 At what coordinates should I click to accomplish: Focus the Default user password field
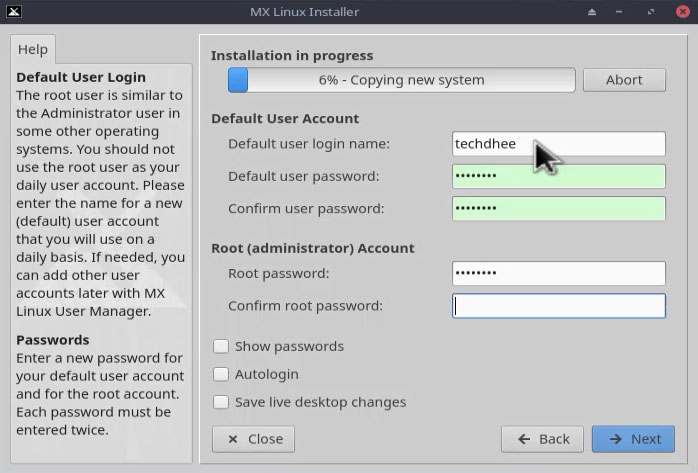pos(559,176)
